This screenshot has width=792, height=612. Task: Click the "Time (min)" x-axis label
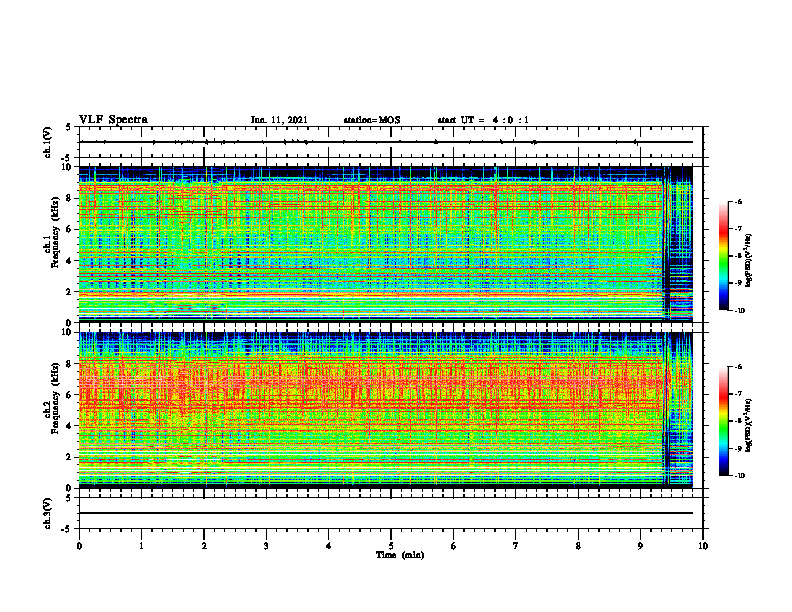400,555
